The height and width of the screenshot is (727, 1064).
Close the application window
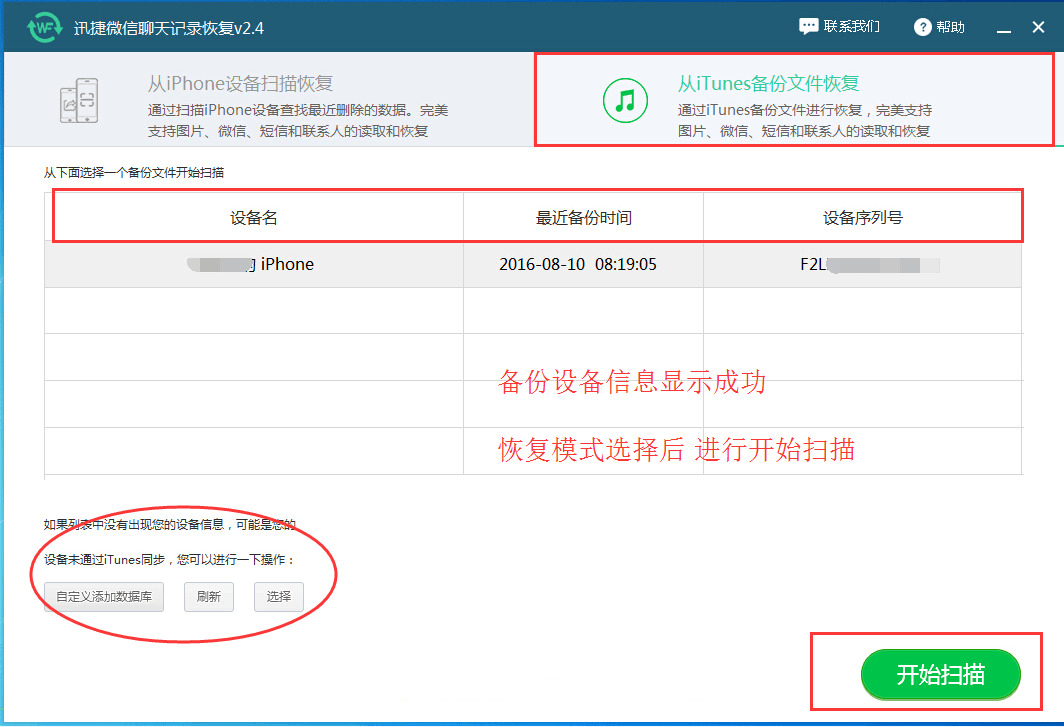tap(1038, 27)
